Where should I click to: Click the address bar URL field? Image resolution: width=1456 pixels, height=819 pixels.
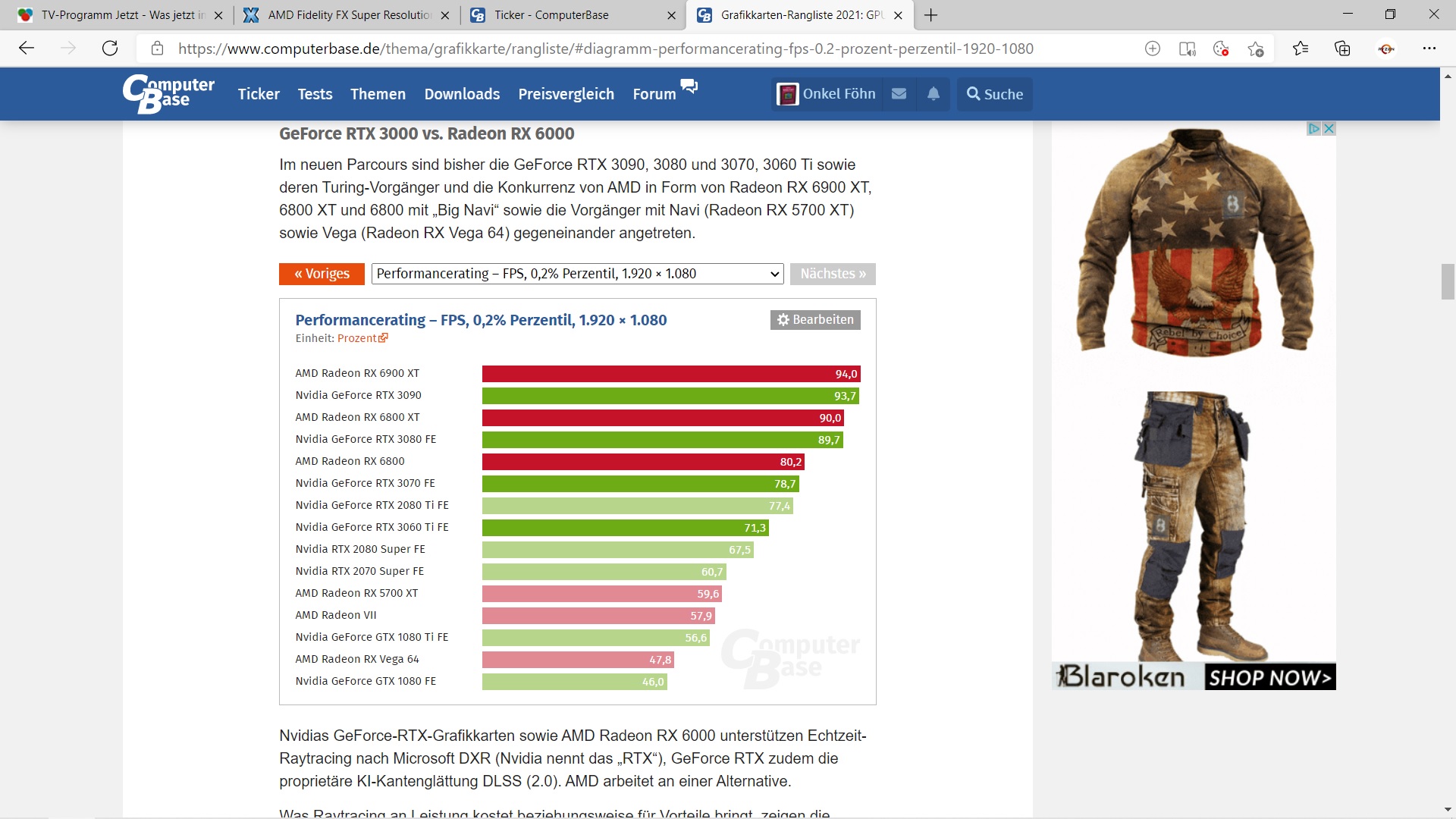coord(607,49)
